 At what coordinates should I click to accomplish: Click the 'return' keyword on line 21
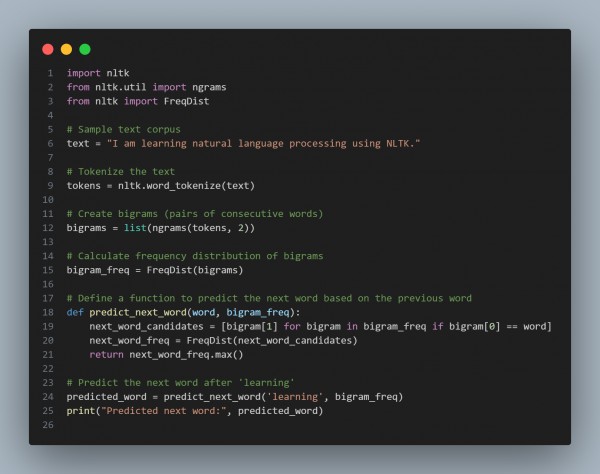(x=106, y=355)
